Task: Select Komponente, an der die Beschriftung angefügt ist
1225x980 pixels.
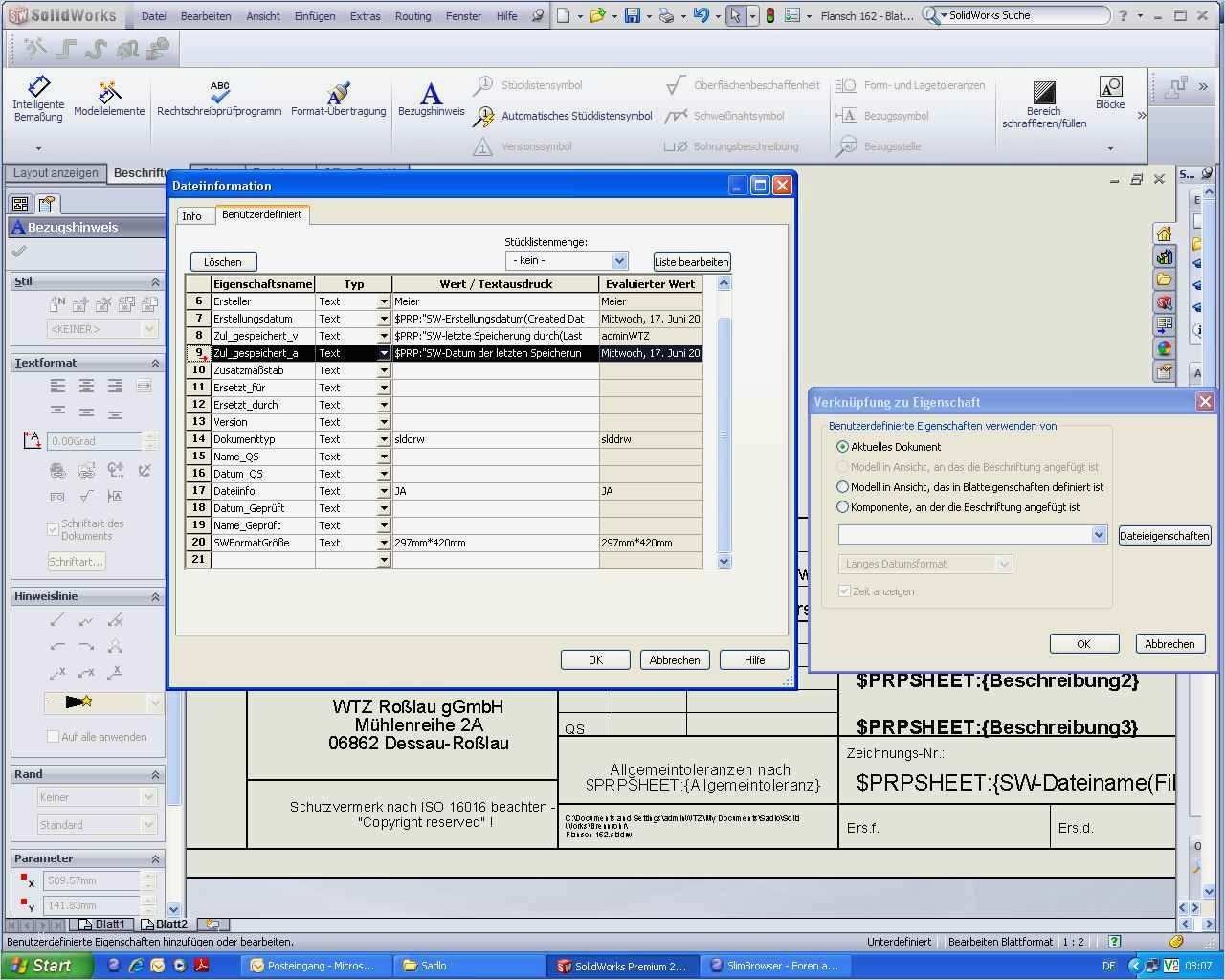Action: pos(843,507)
